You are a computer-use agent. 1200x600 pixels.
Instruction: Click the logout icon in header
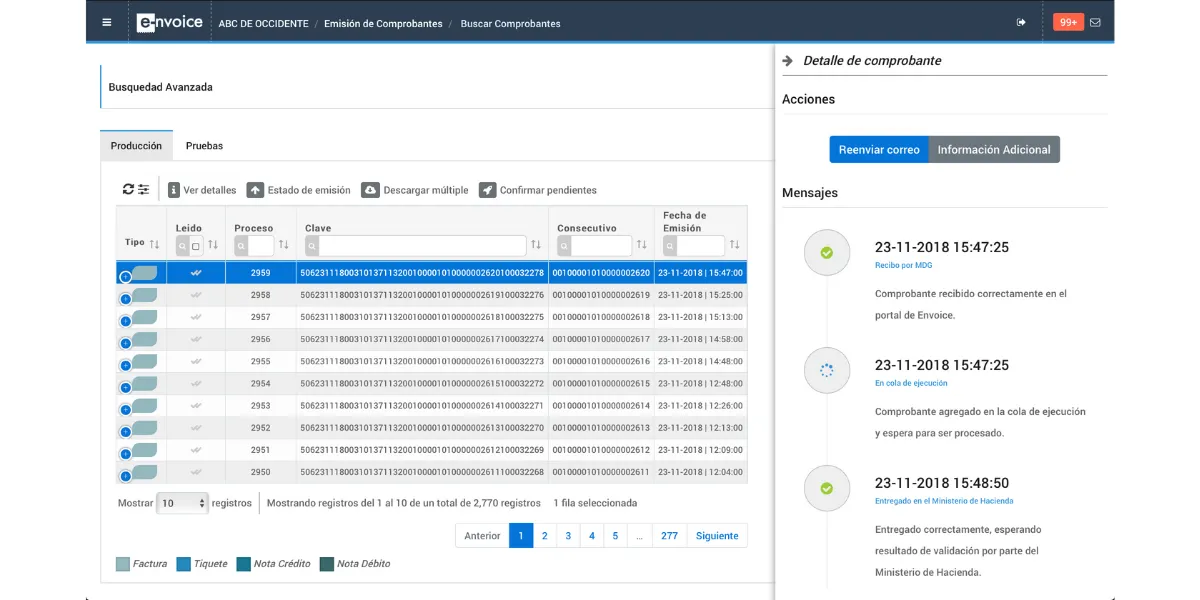pos(1021,22)
